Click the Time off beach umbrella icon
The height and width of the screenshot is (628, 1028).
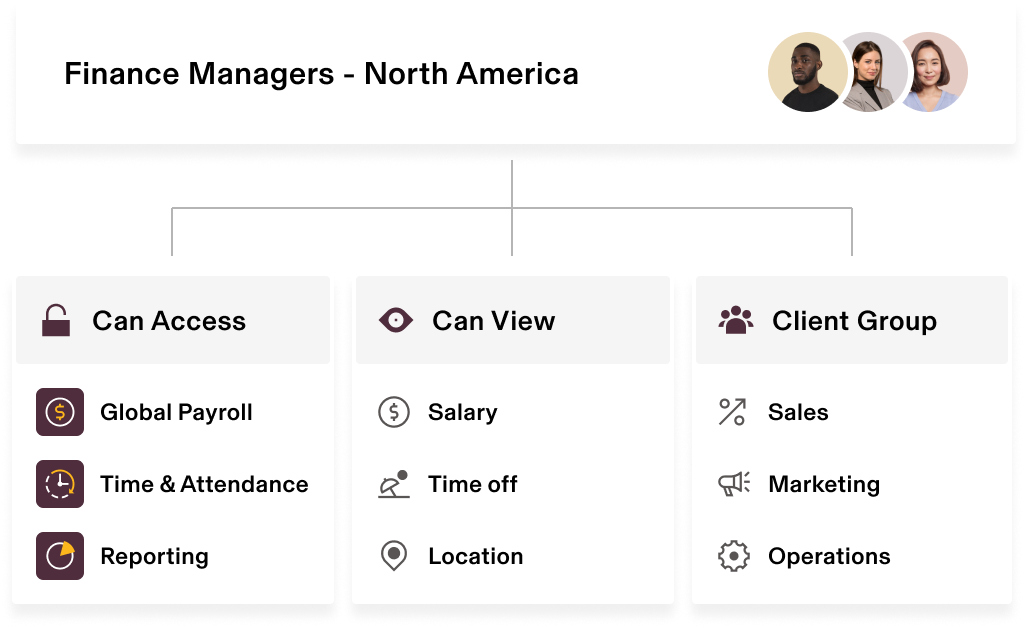[394, 484]
